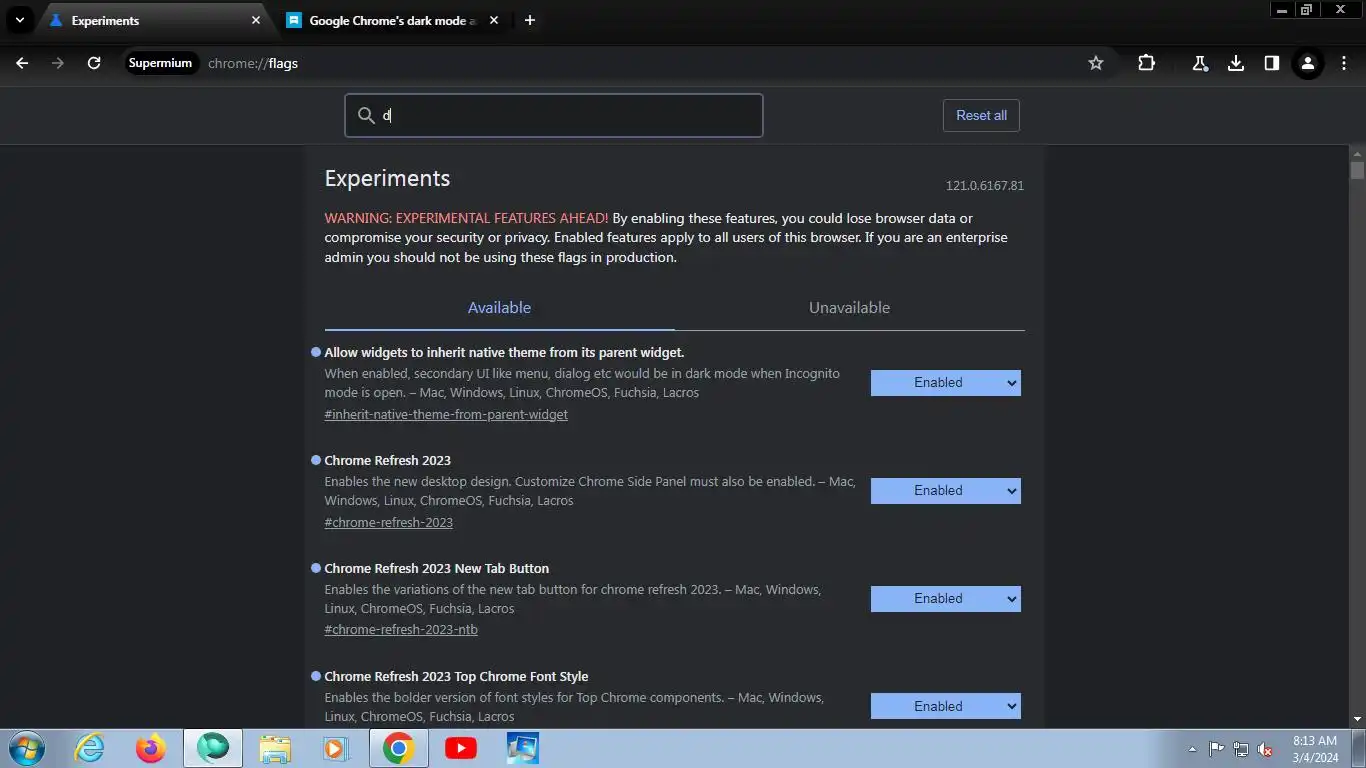Toggle the side panel icon

(x=1272, y=63)
